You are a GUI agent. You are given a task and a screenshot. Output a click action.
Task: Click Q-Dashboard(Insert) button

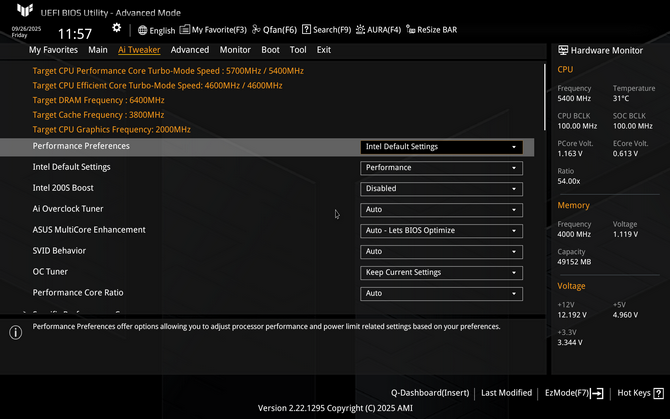[x=430, y=393]
